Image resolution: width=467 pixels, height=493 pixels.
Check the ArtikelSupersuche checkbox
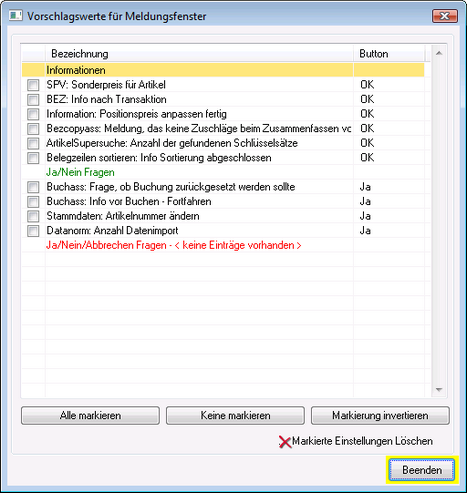[33, 143]
